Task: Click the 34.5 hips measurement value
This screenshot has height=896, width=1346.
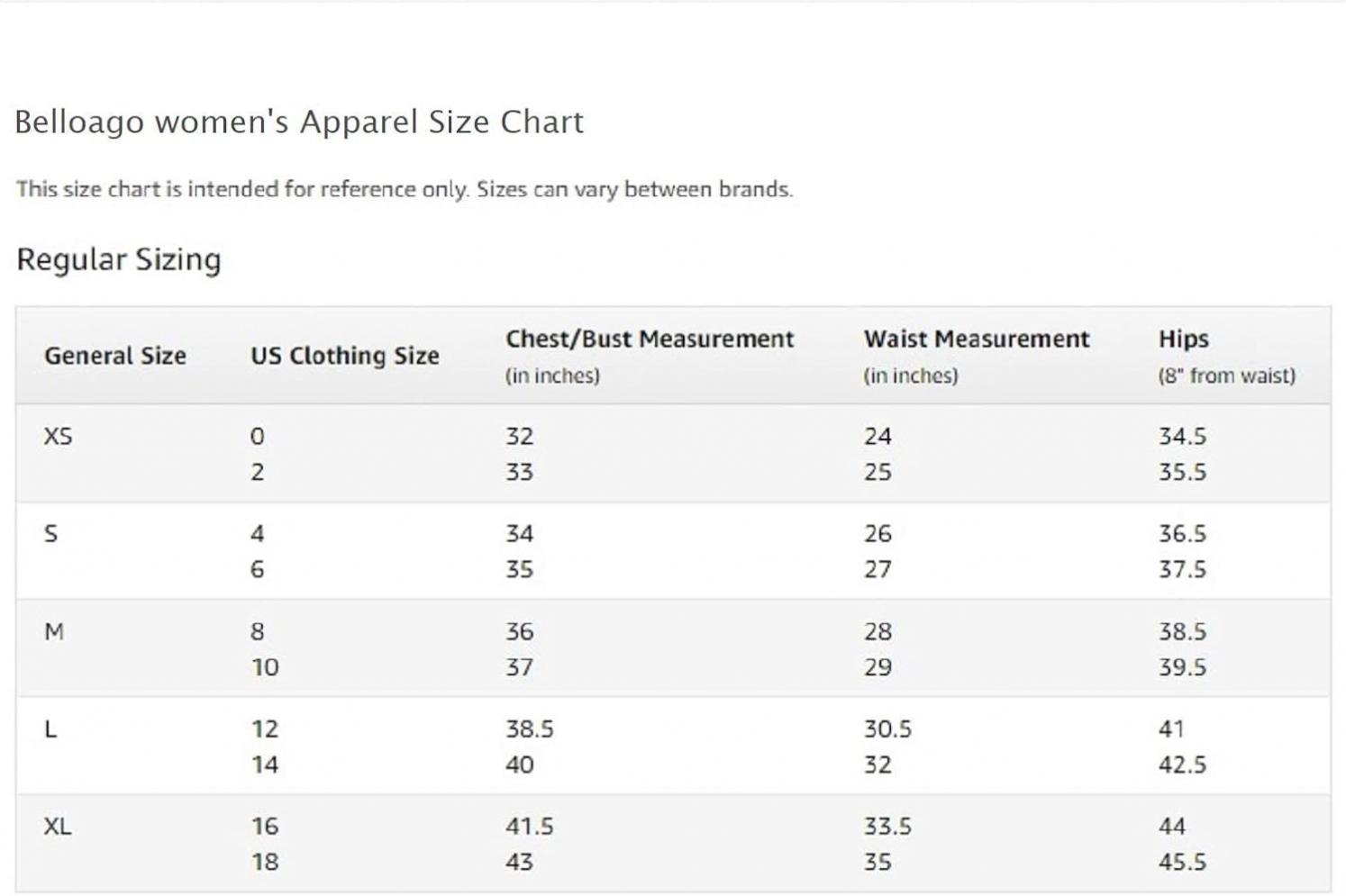Action: point(1182,437)
